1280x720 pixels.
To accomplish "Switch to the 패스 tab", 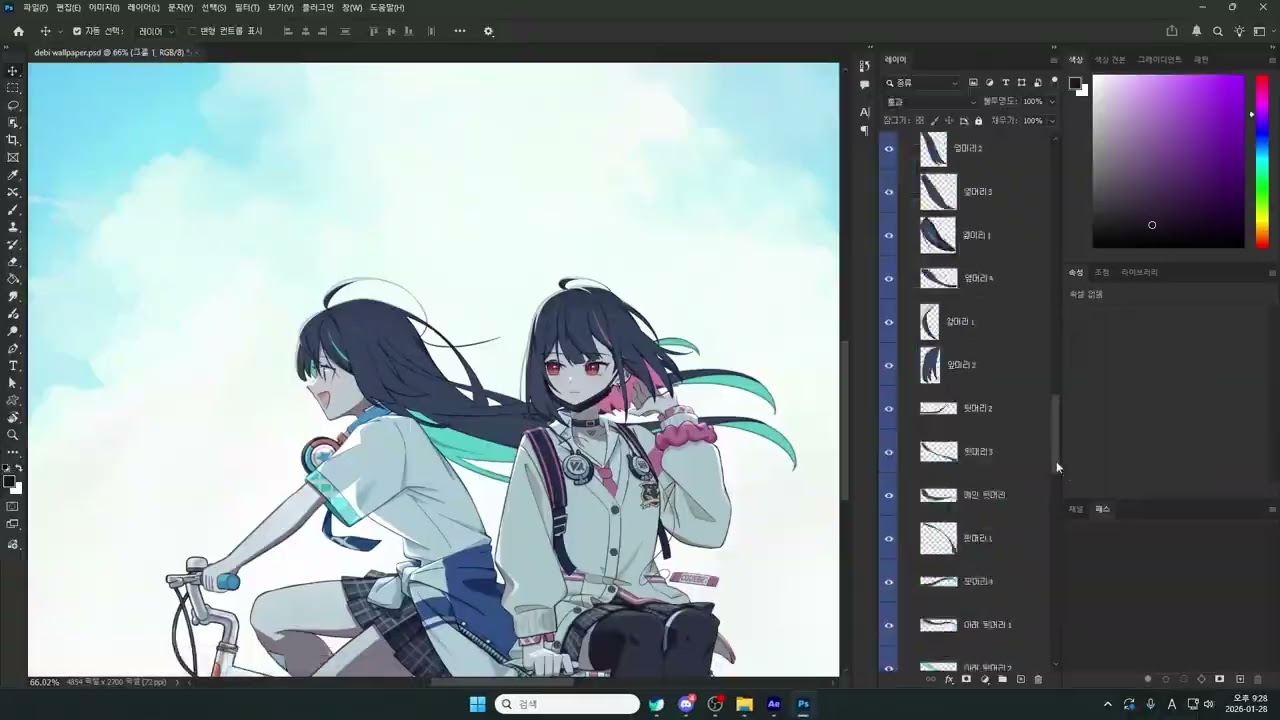I will coord(1103,509).
